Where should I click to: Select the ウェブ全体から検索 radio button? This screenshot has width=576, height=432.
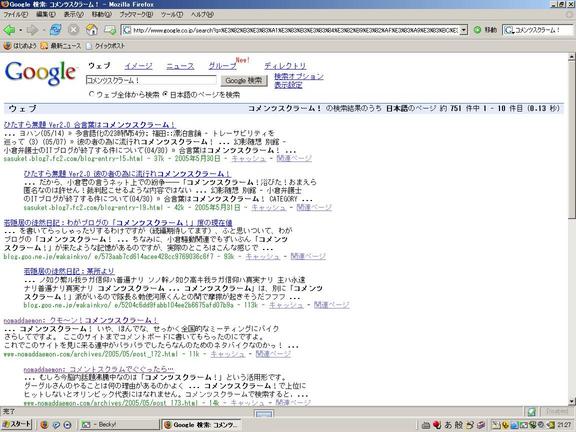pyautogui.click(x=92, y=94)
